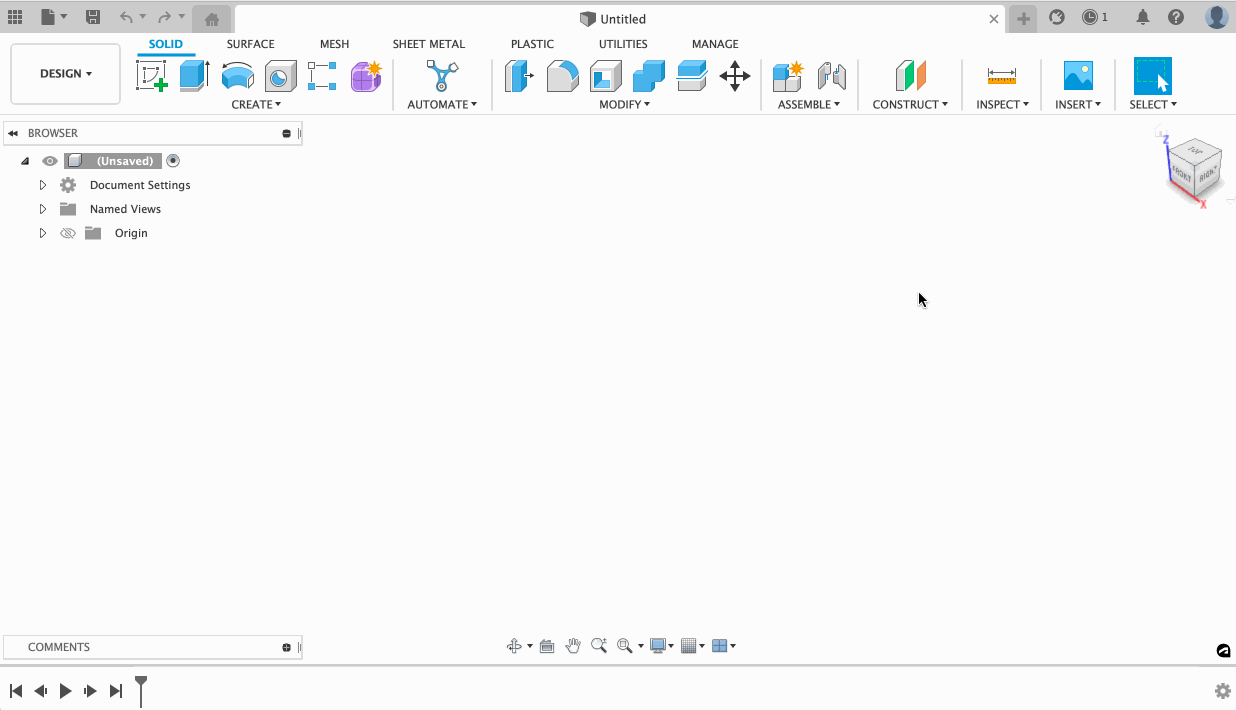The image size is (1236, 710).
Task: Click the Look At camera icon
Action: [x=547, y=646]
